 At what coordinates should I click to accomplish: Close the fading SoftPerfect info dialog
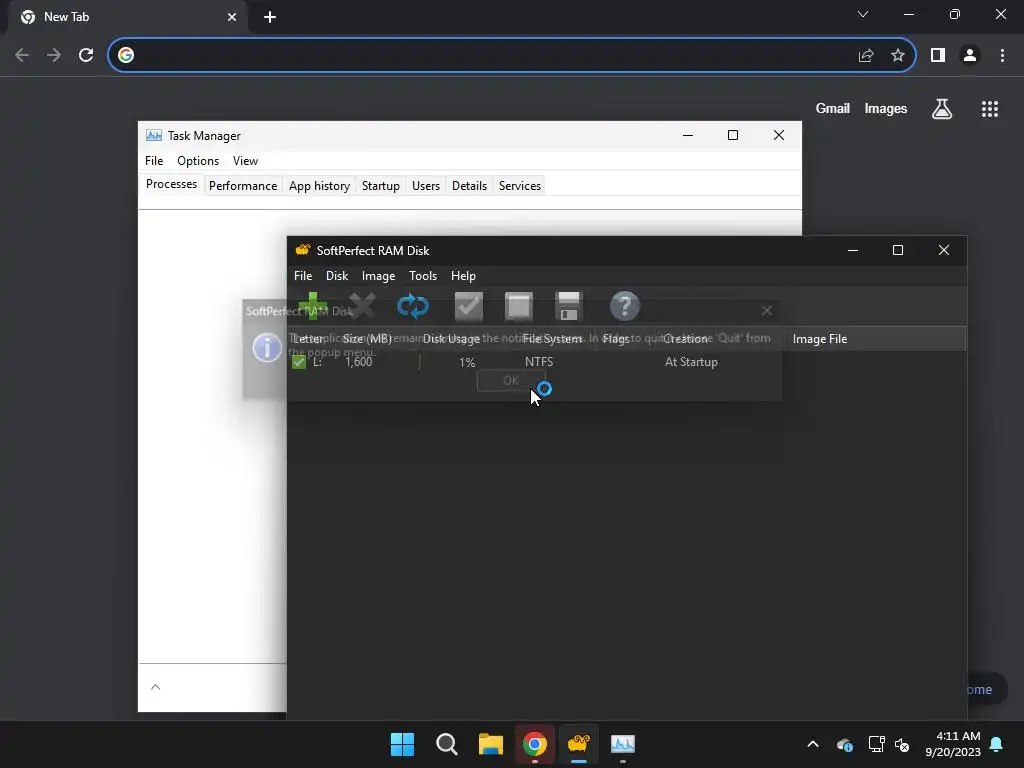point(767,311)
